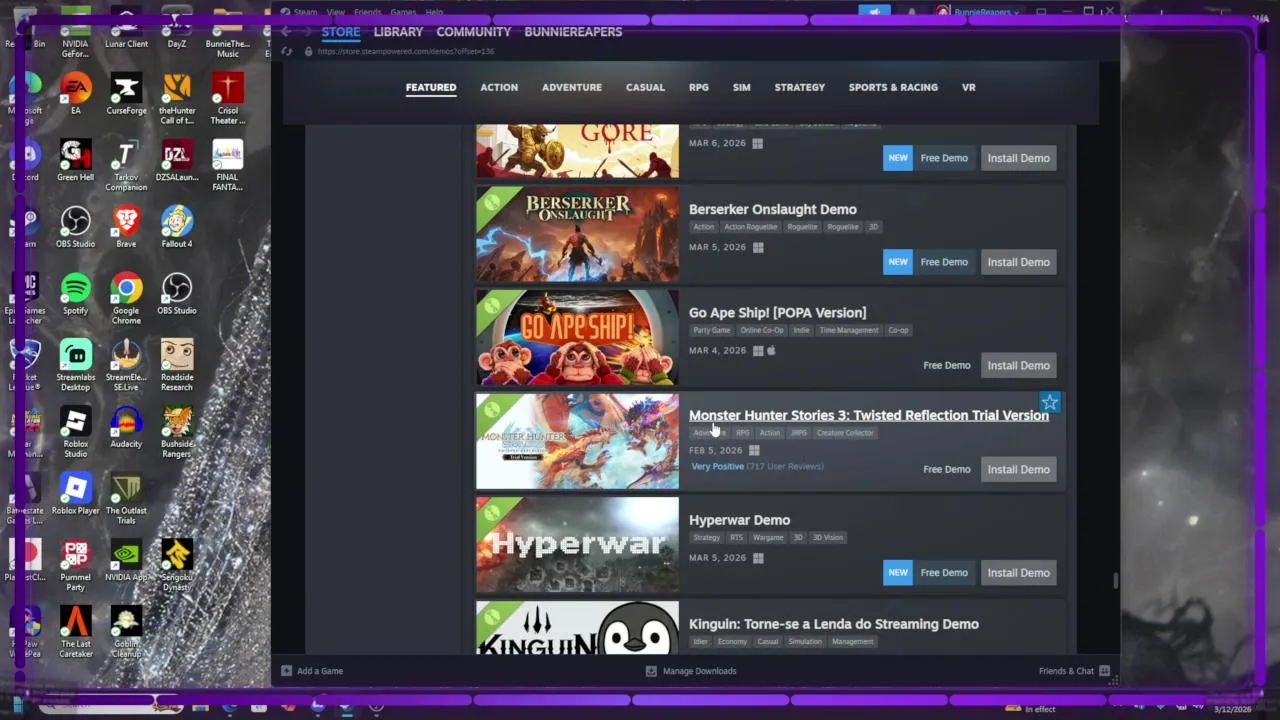Select the SPORTS & RACING category
Image resolution: width=1280 pixels, height=720 pixels.
coord(893,87)
